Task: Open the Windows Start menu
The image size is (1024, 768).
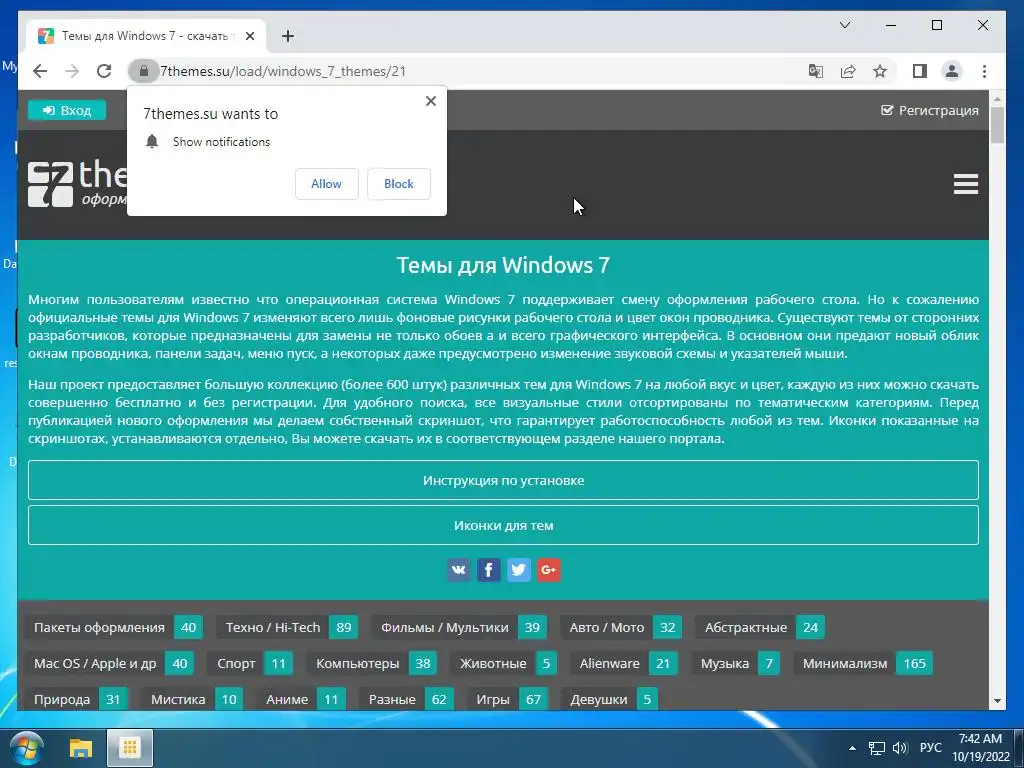Action: (27, 748)
